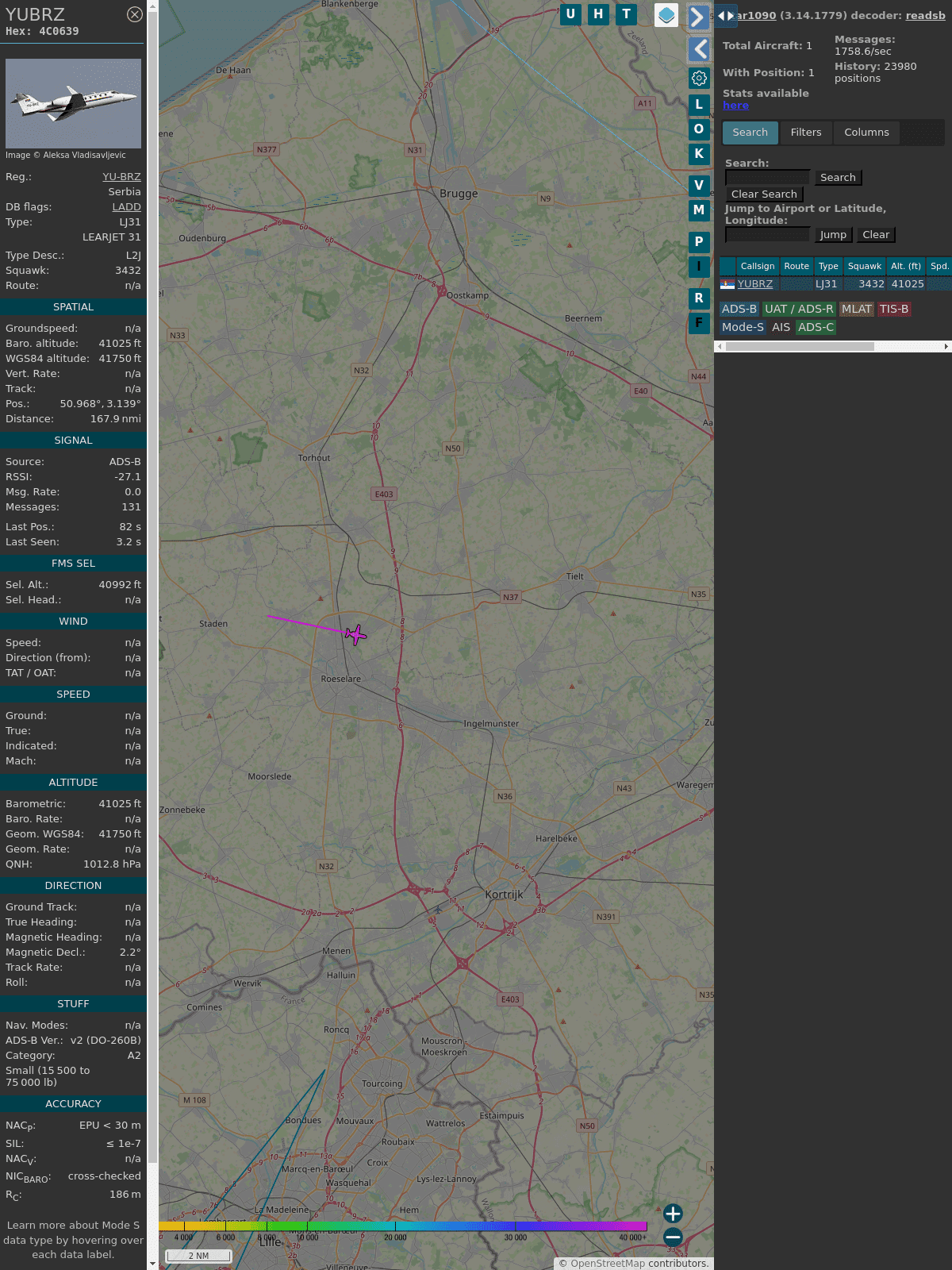This screenshot has height=1270, width=952.
Task: Click the Jump to Airport input field
Action: tap(767, 235)
